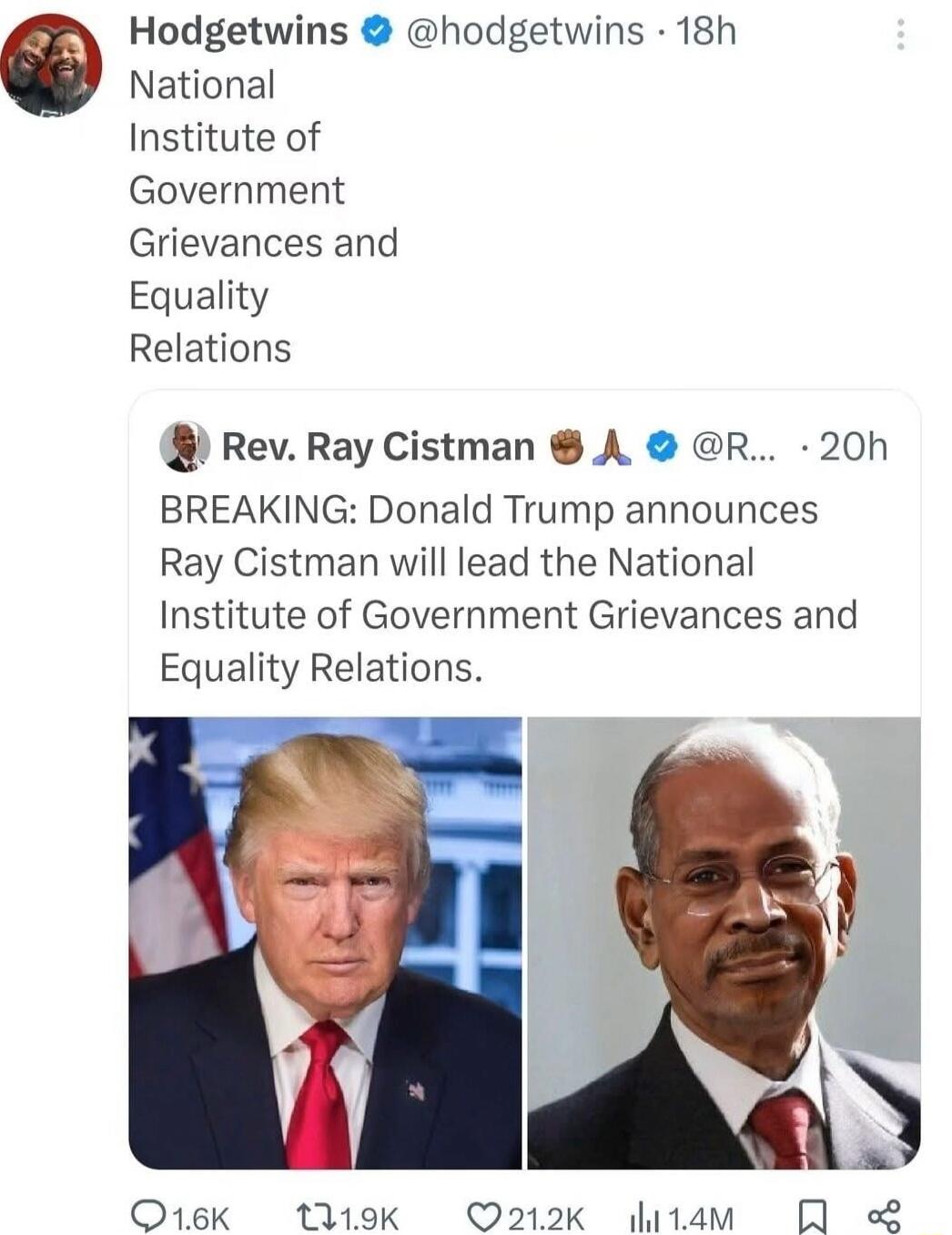This screenshot has width=952, height=1235.
Task: Click the Hodgetwins display name
Action: [238, 32]
